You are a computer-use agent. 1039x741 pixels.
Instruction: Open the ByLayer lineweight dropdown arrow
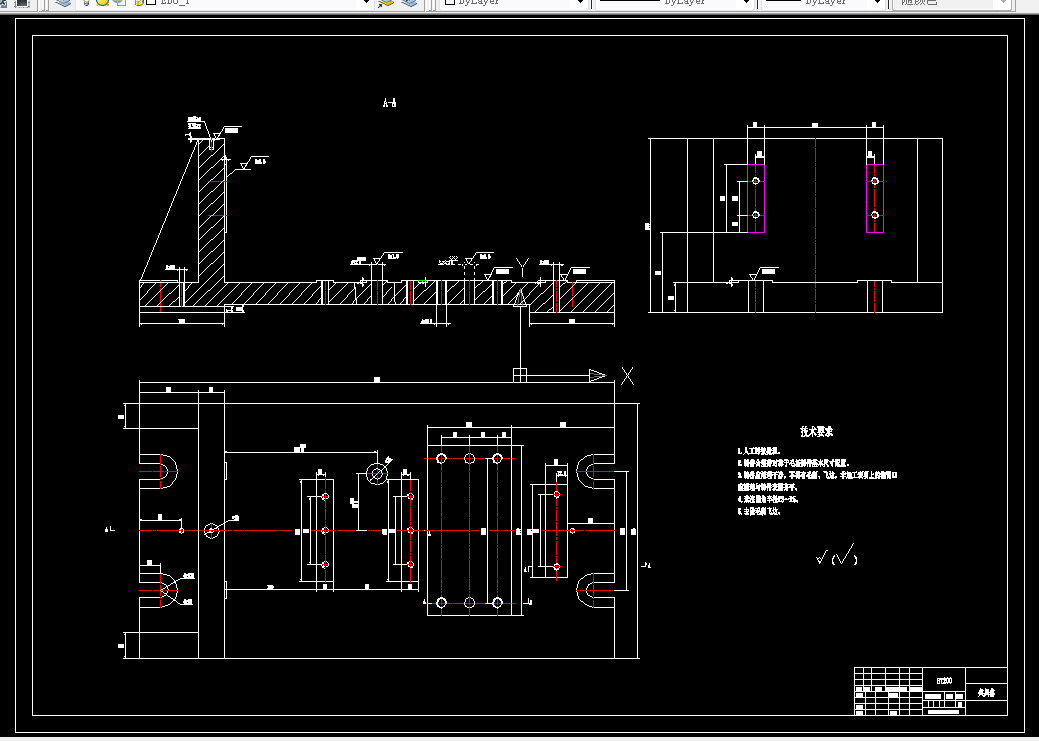coord(878,3)
